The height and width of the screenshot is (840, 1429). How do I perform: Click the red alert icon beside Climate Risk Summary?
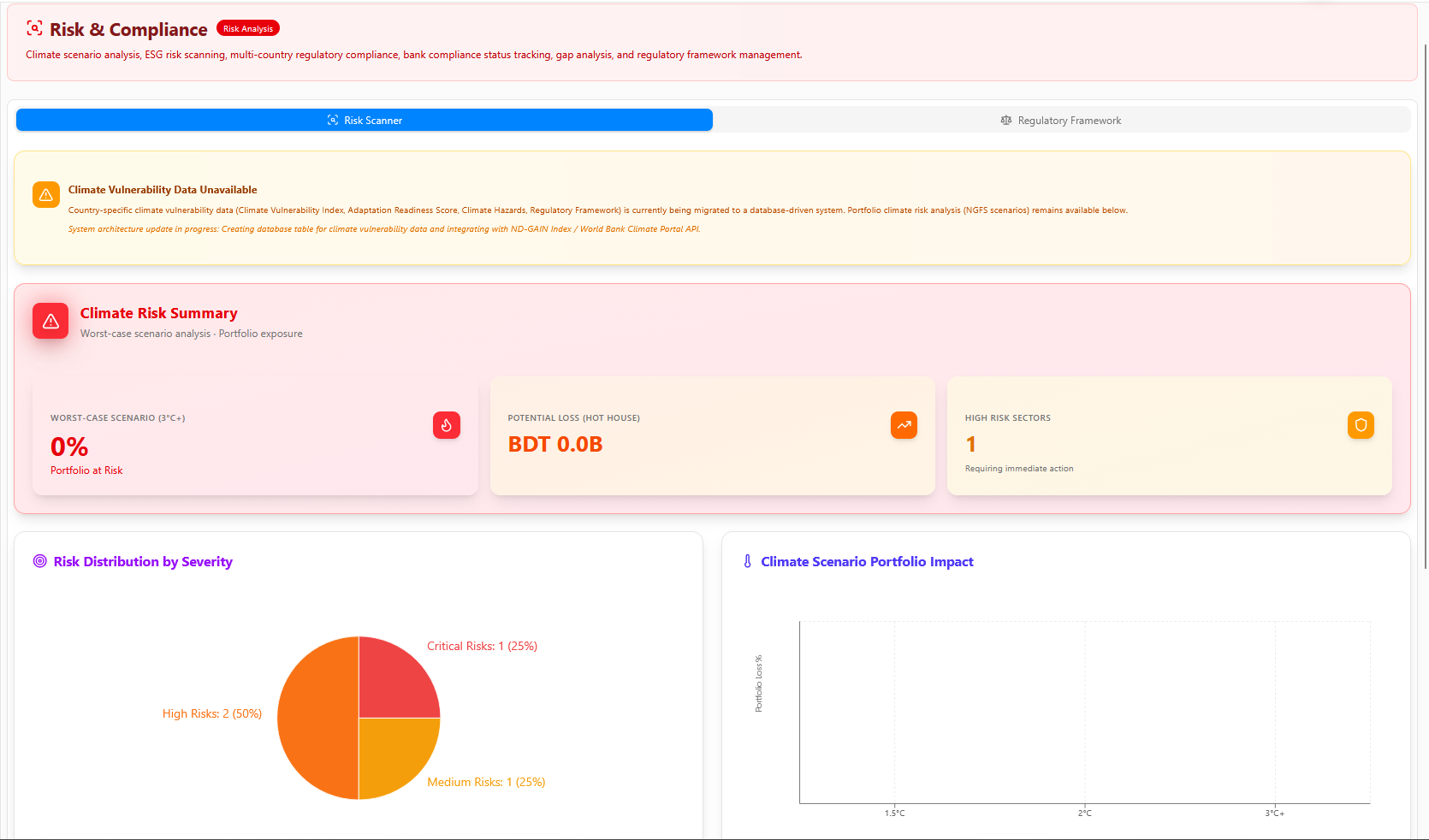(50, 321)
